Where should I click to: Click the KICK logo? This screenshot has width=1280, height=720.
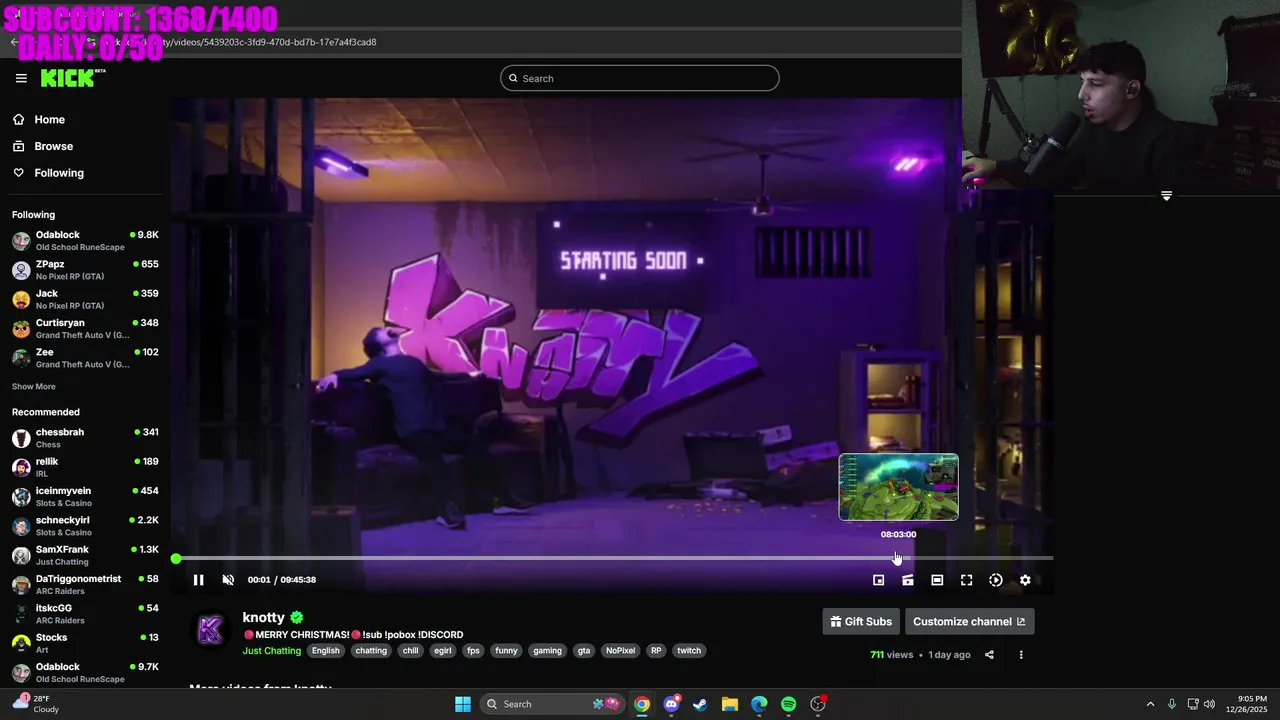coord(72,78)
